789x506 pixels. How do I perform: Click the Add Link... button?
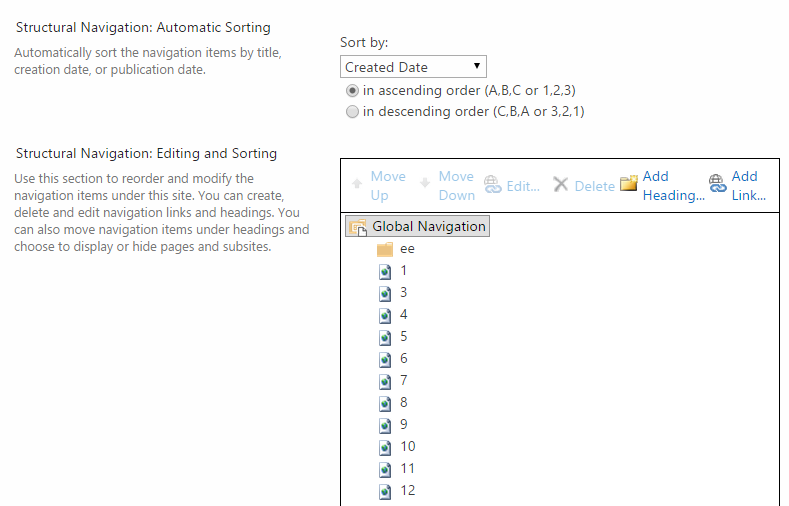point(749,186)
